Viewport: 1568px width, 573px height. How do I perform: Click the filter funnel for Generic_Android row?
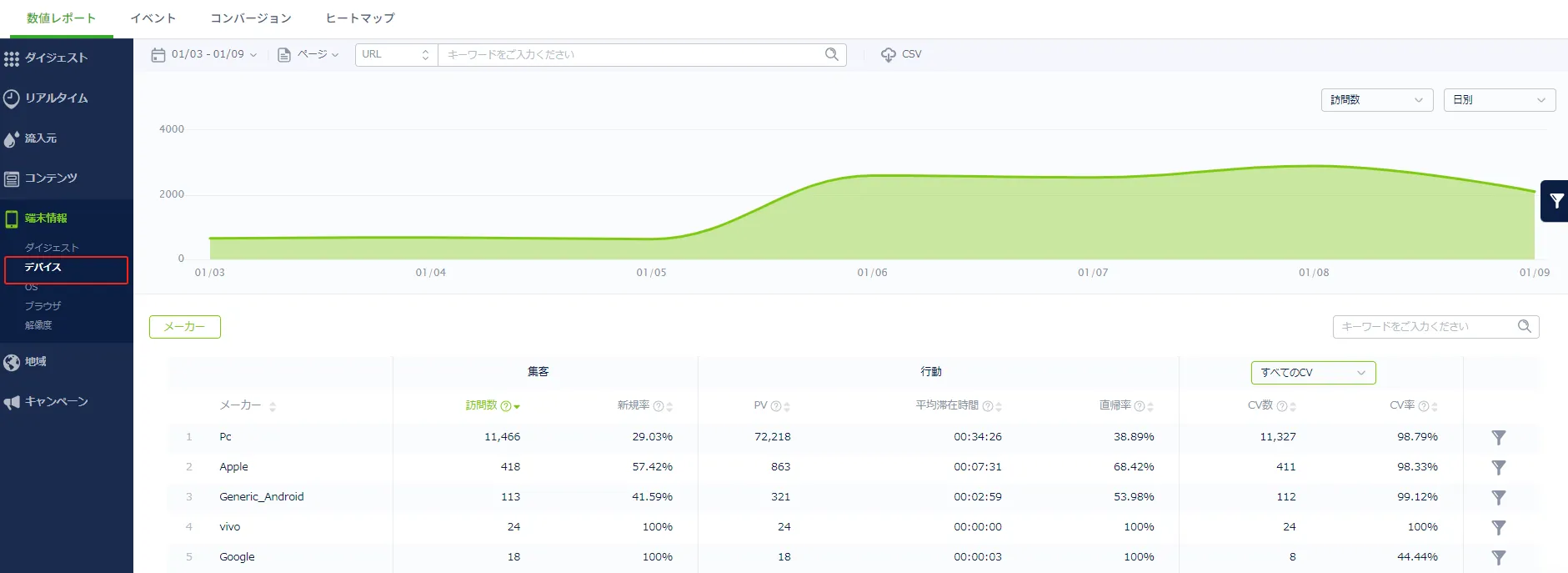click(1498, 497)
